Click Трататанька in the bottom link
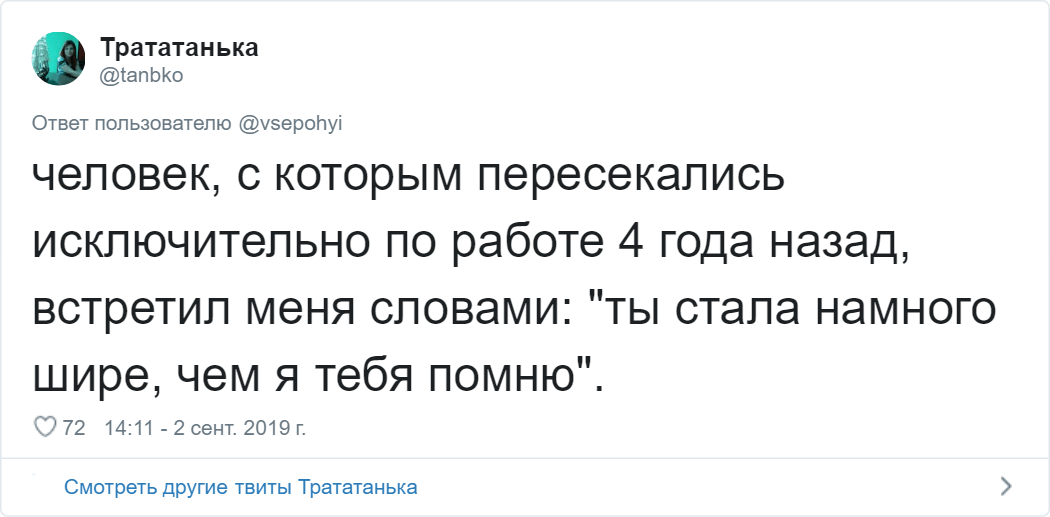 tap(358, 487)
